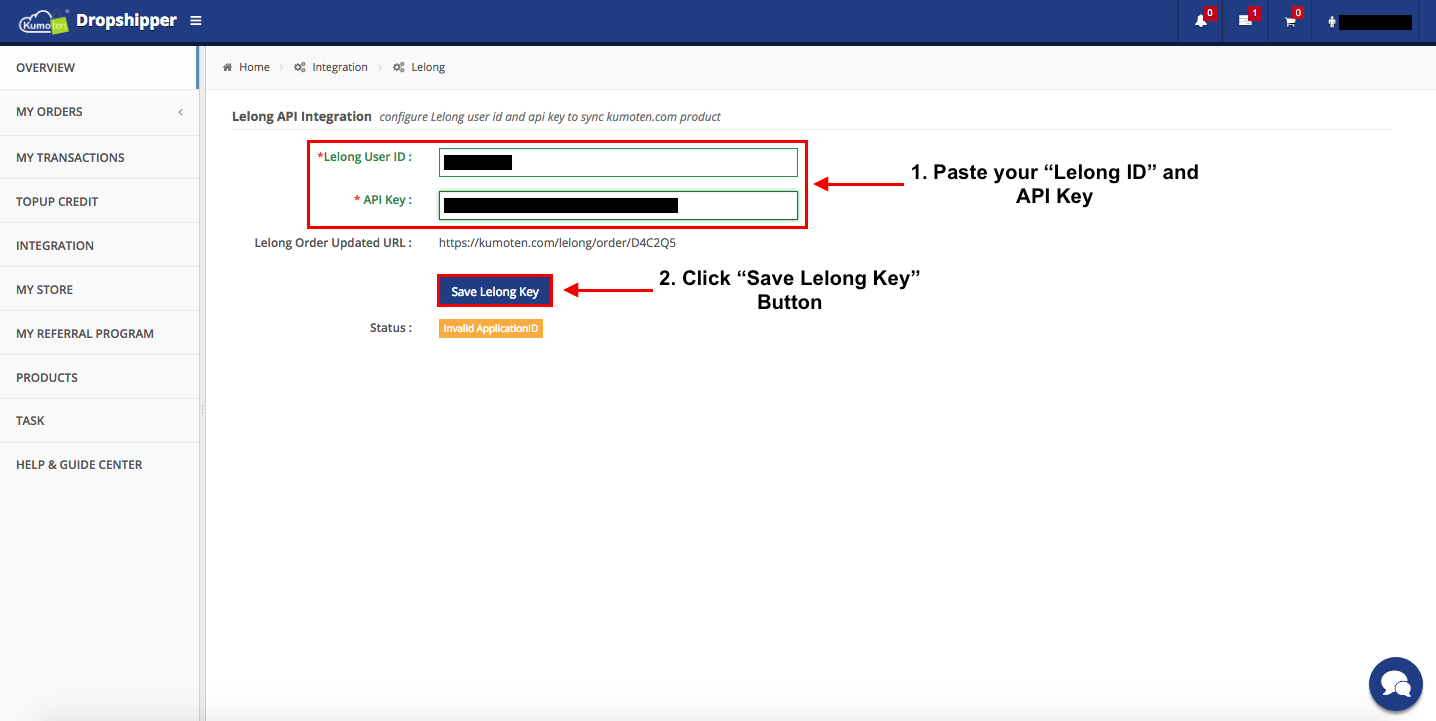
Task: Open Products in the sidebar
Action: [99, 377]
